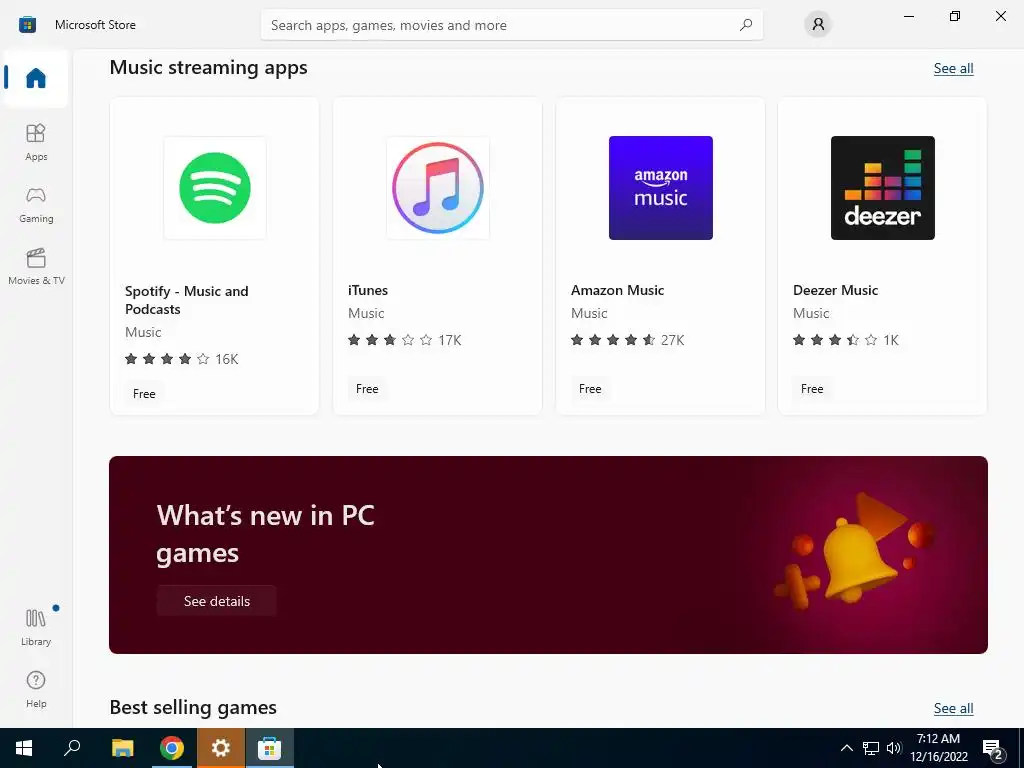Click the Deezer star rating 1K
Viewport: 1024px width, 768px height.
(x=846, y=340)
